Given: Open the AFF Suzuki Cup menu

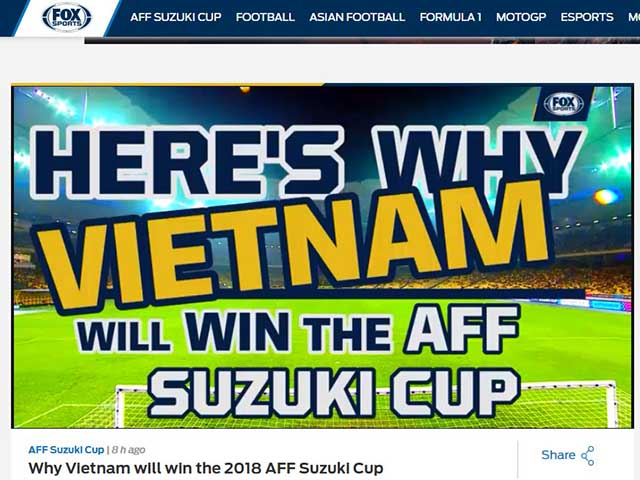Looking at the screenshot, I should pyautogui.click(x=176, y=17).
